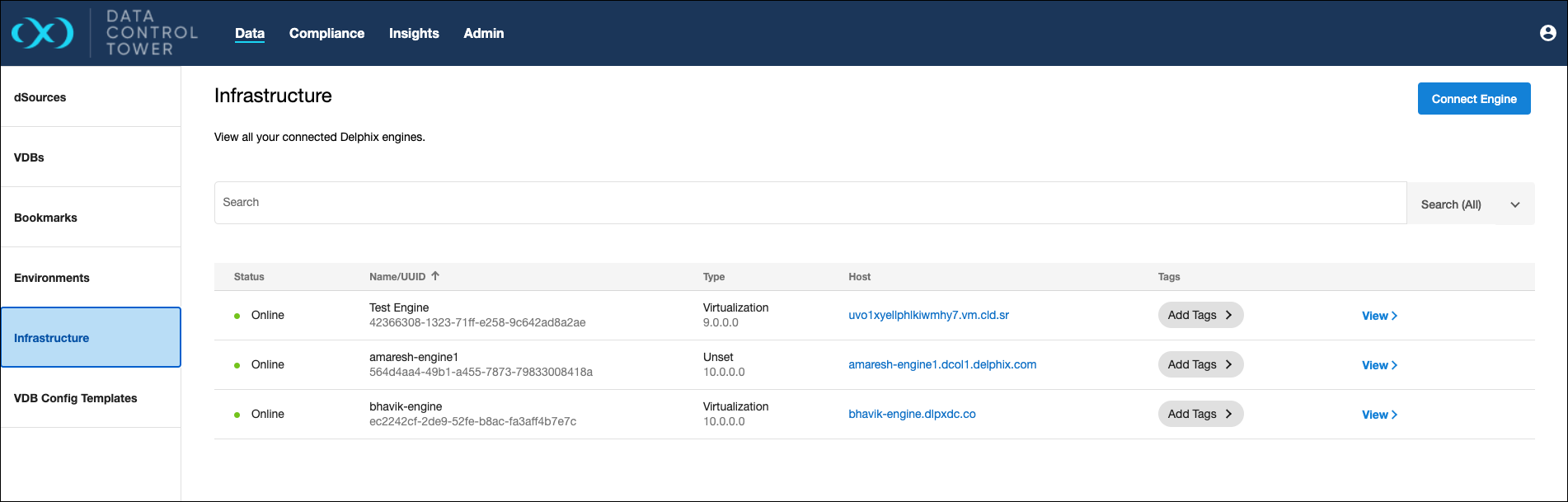Expand Add Tags for bhavik-engine

point(1200,414)
